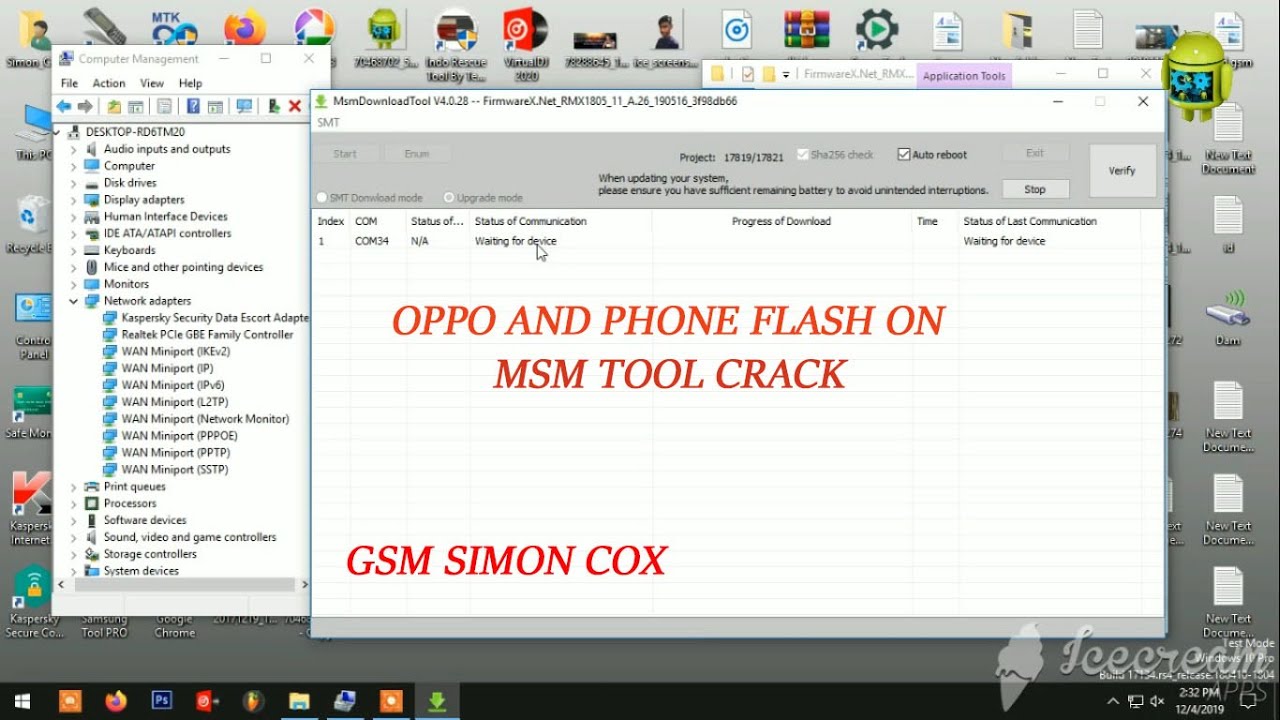Click Update driver green arrow icon
Image resolution: width=1280 pixels, height=720 pixels.
point(273,106)
